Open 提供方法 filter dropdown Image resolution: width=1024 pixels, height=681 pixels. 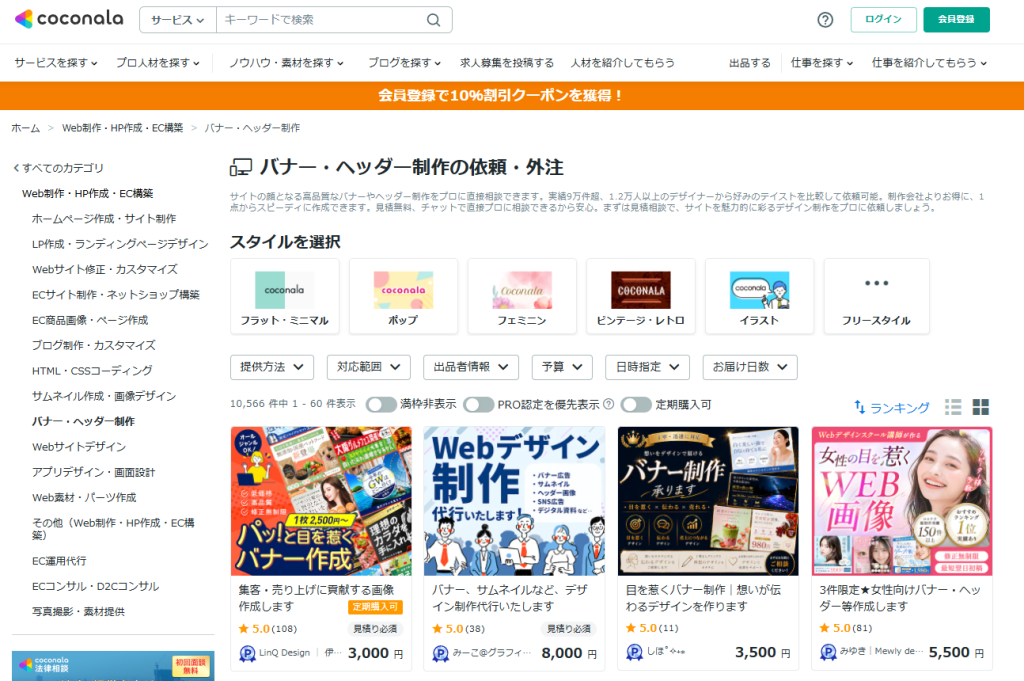[x=272, y=367]
